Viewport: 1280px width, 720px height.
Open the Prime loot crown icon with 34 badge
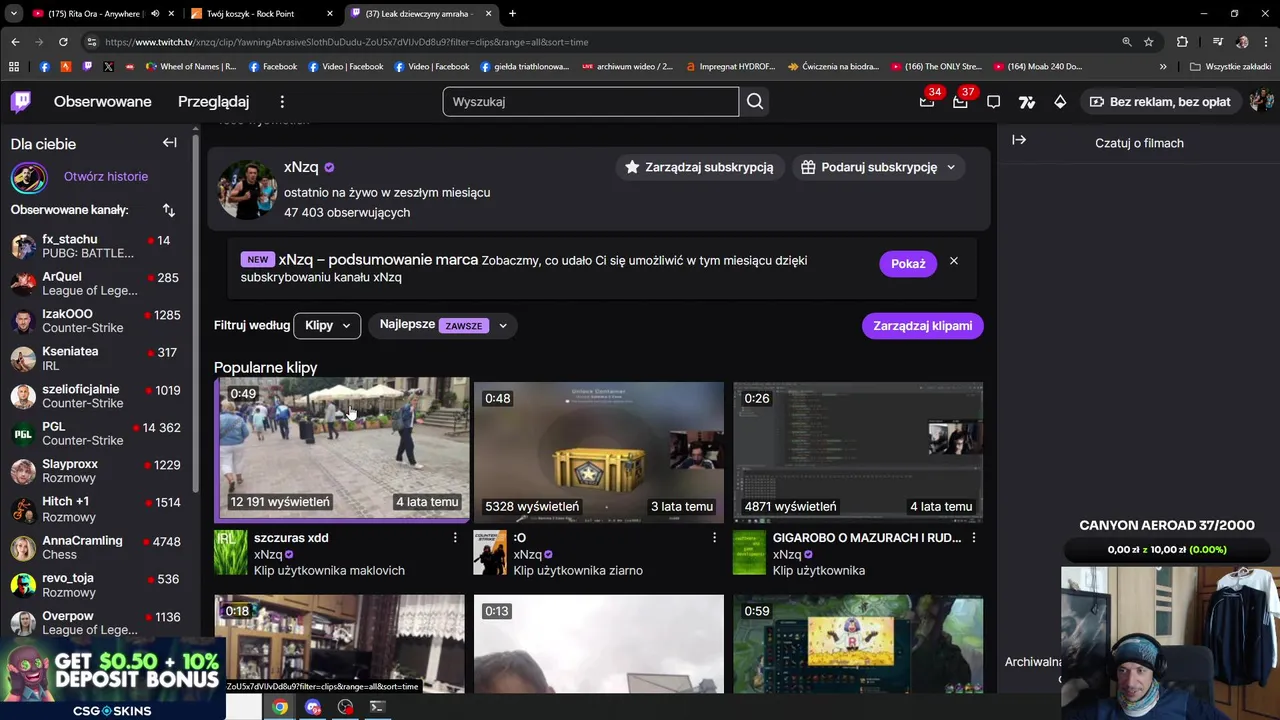tap(927, 102)
